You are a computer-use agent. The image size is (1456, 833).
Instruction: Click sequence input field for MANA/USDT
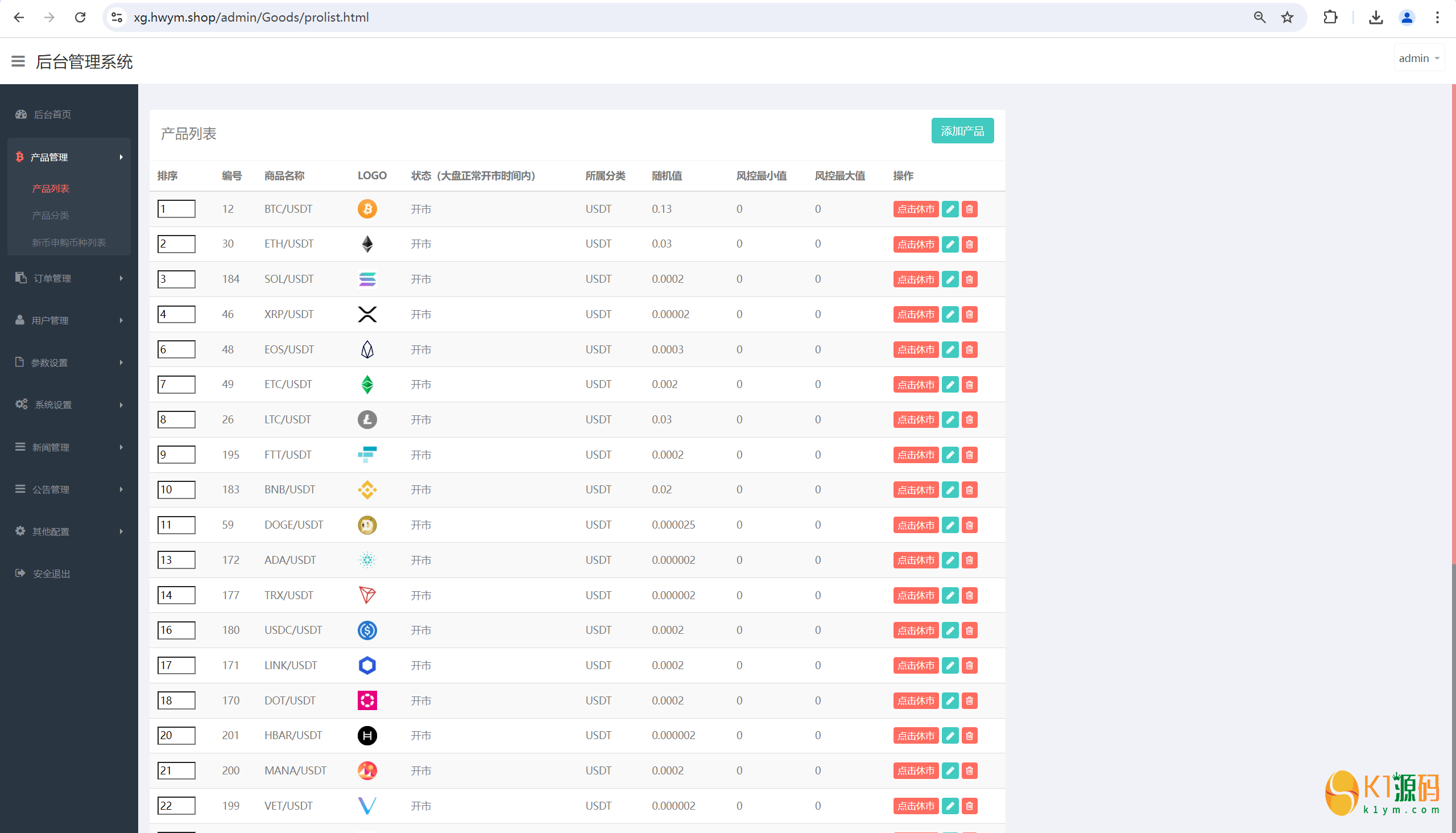pos(176,770)
